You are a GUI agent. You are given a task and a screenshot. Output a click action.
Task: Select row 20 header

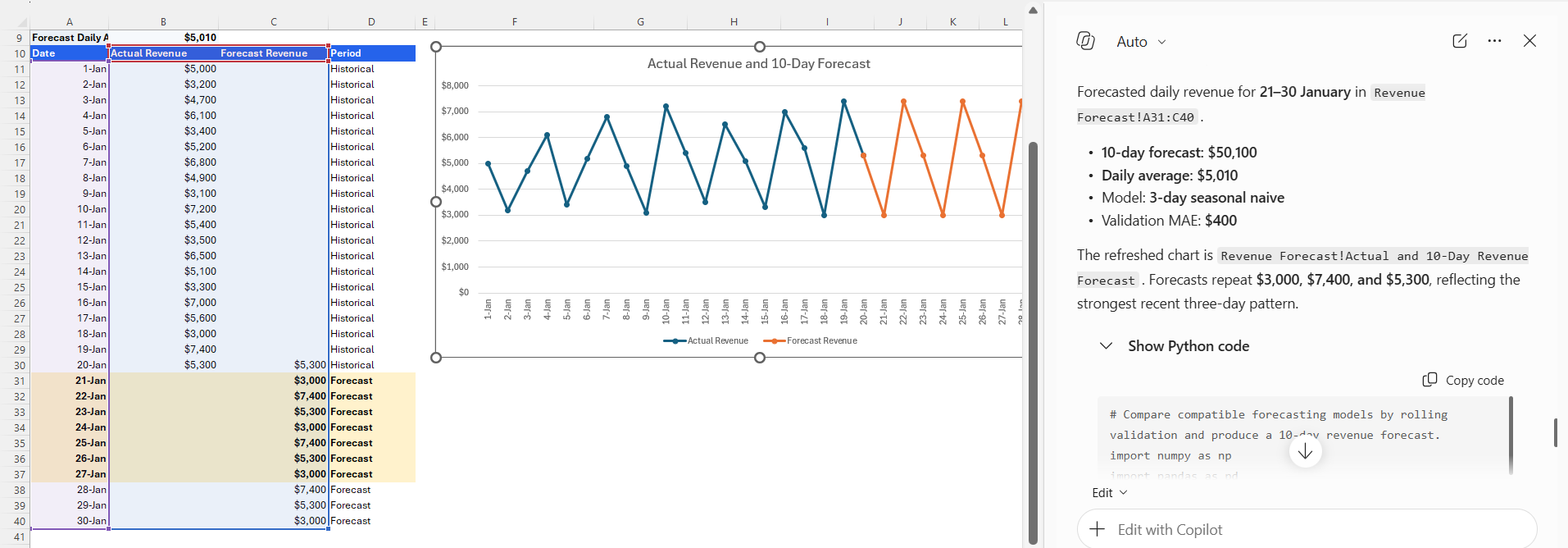click(15, 209)
